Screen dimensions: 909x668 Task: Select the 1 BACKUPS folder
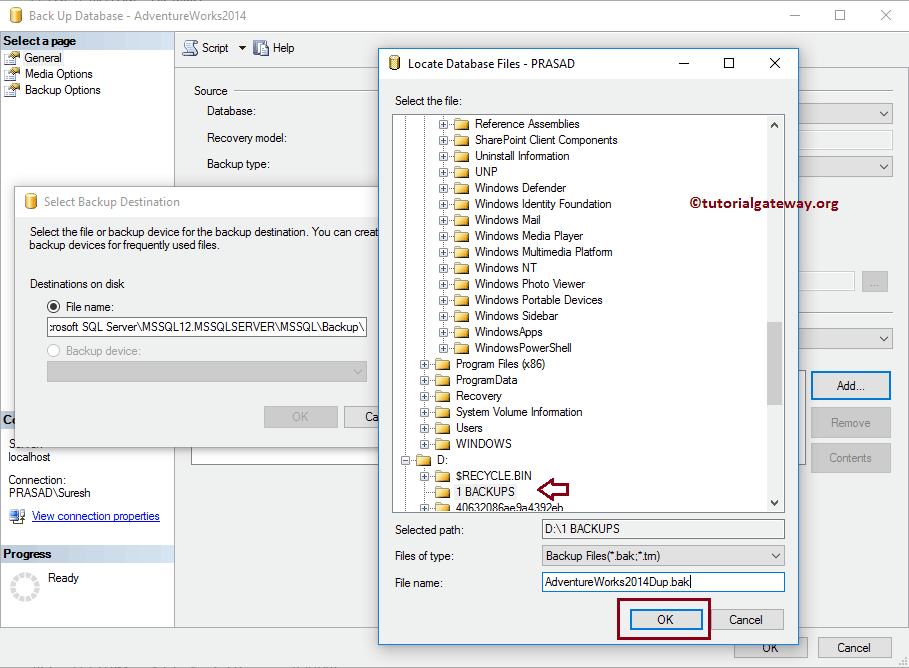click(485, 492)
